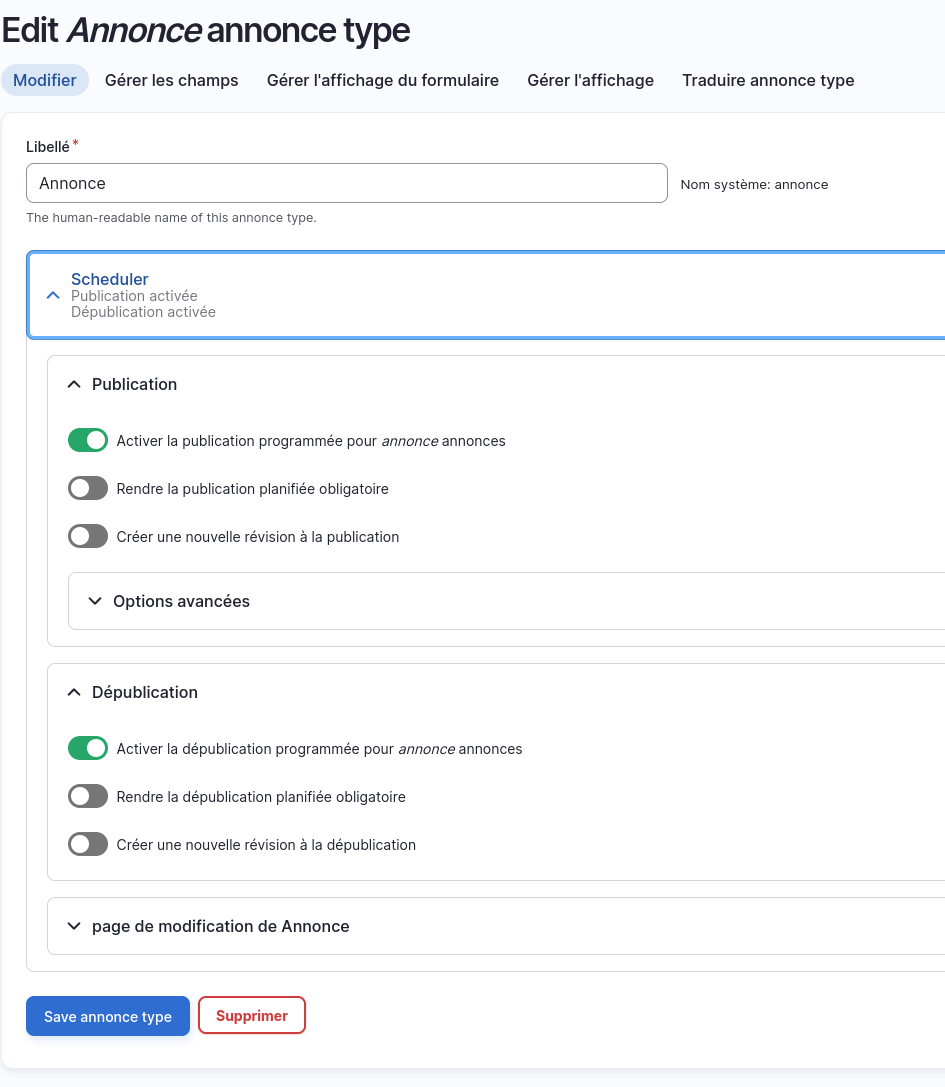Screen dimensions: 945x1087
Task: Enable 'Créer une nouvelle révision à la dépublication'
Action: point(88,844)
